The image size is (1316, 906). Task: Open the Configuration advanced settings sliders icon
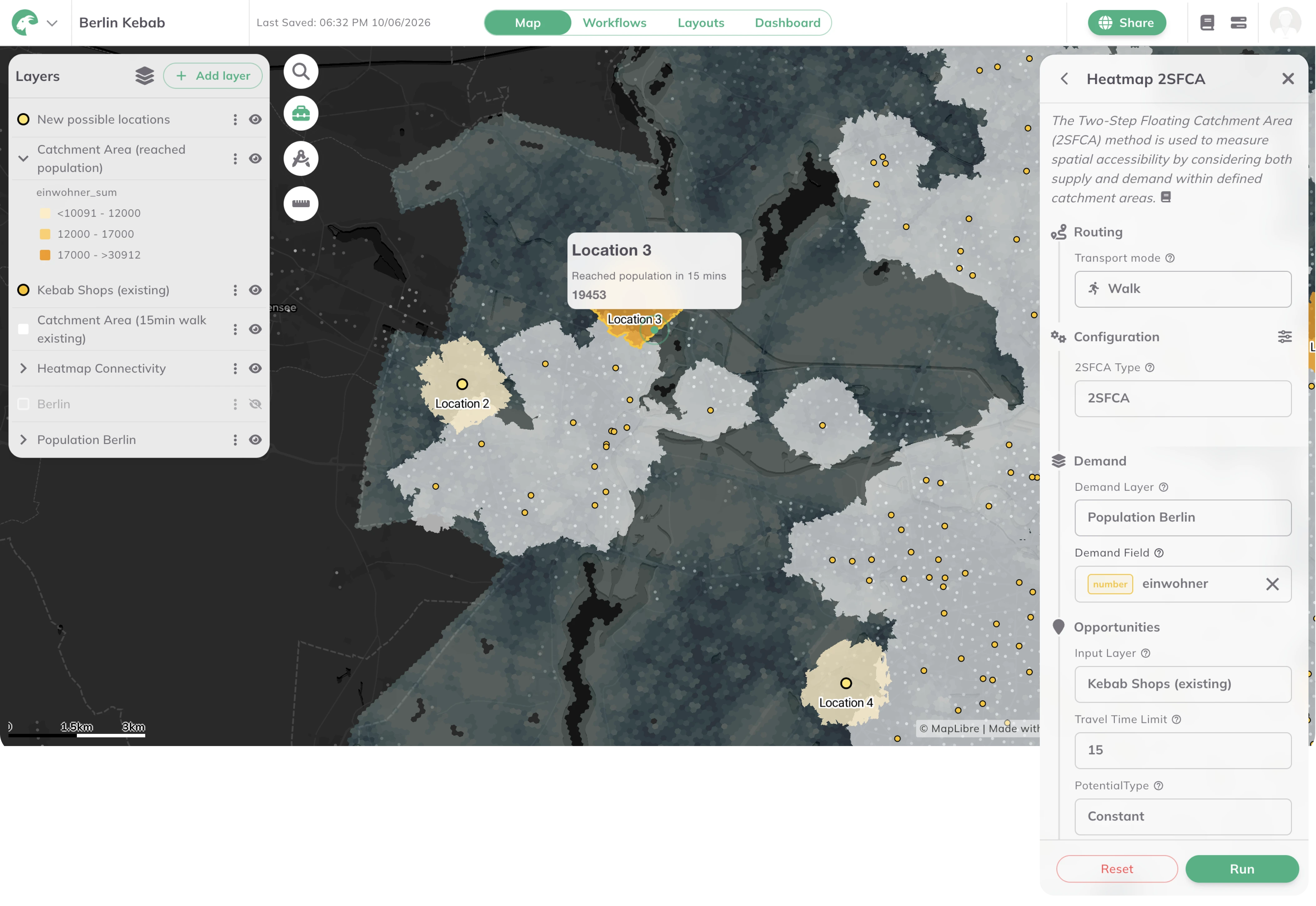1285,337
